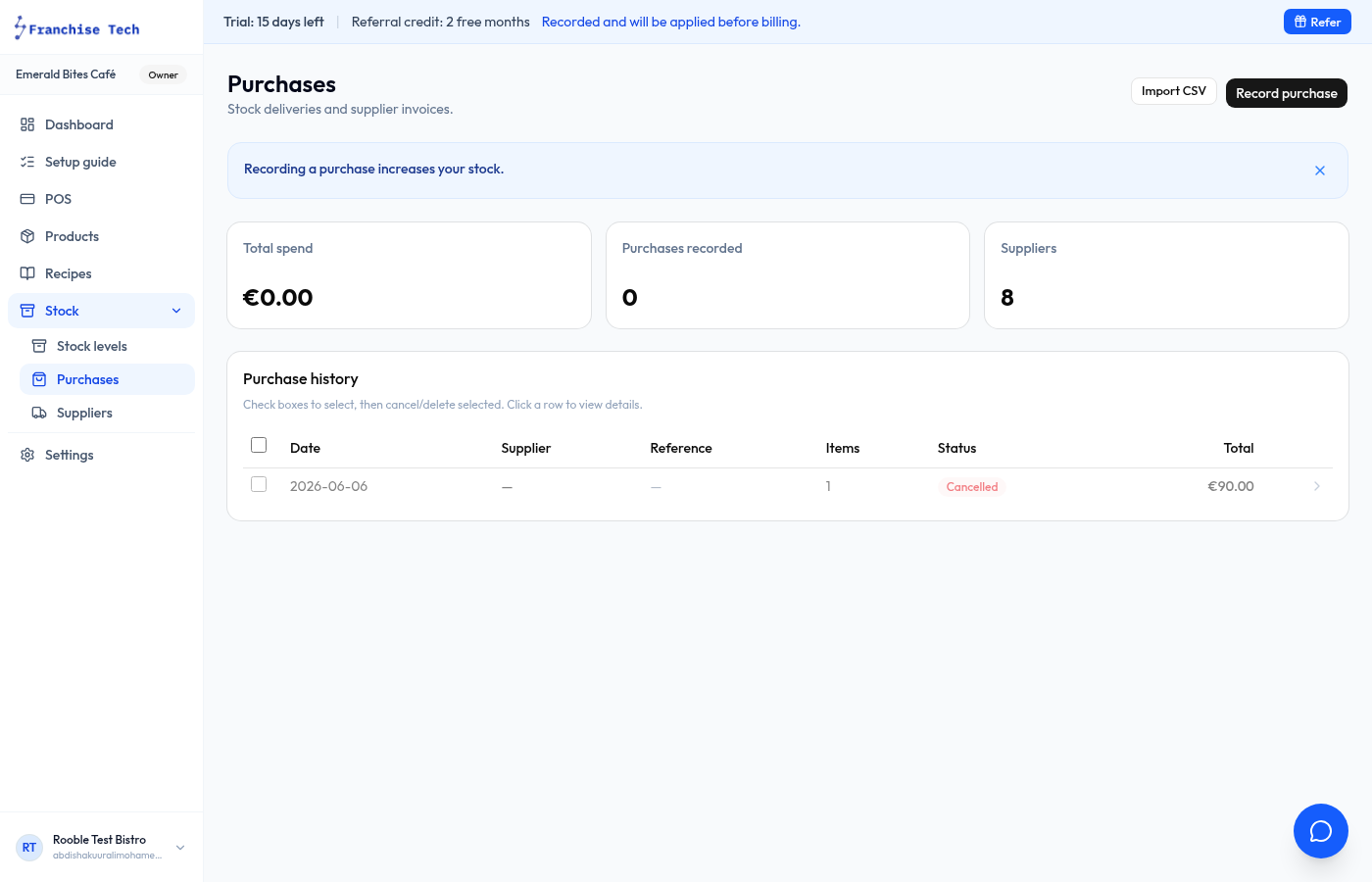
Task: Click the Total spend card
Action: click(409, 275)
